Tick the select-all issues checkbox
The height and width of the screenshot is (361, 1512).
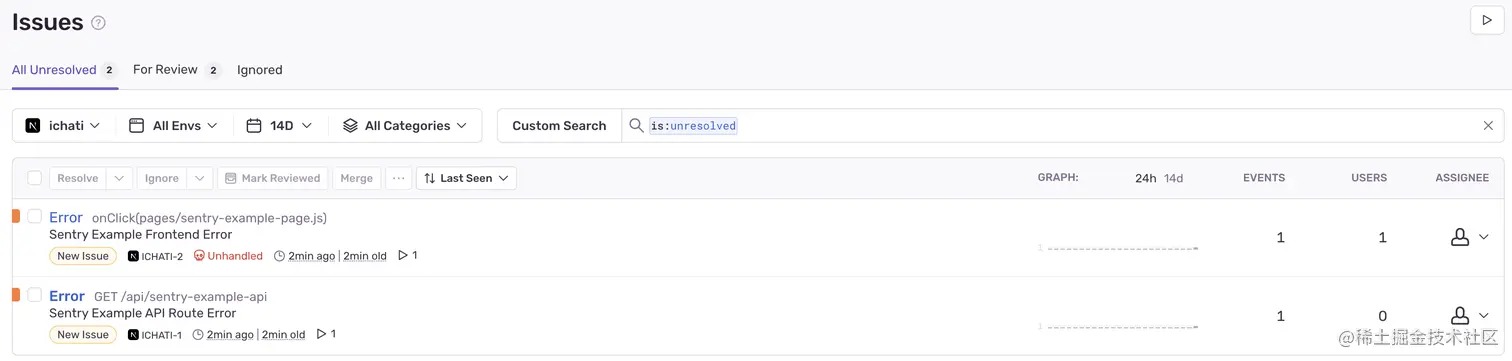[x=35, y=178]
